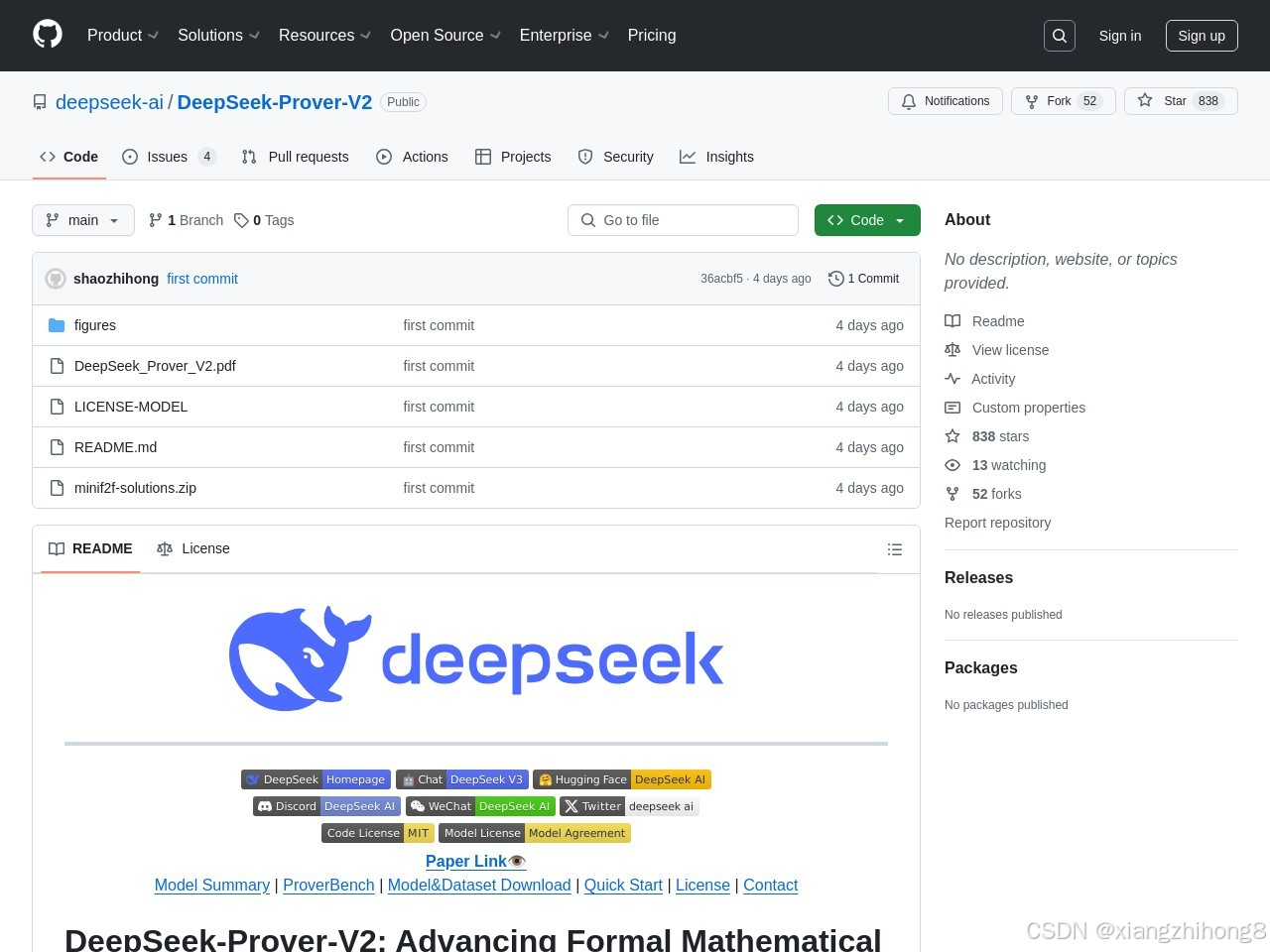Viewport: 1270px width, 952px height.
Task: Click the Paper Link hyperlink
Action: (476, 861)
